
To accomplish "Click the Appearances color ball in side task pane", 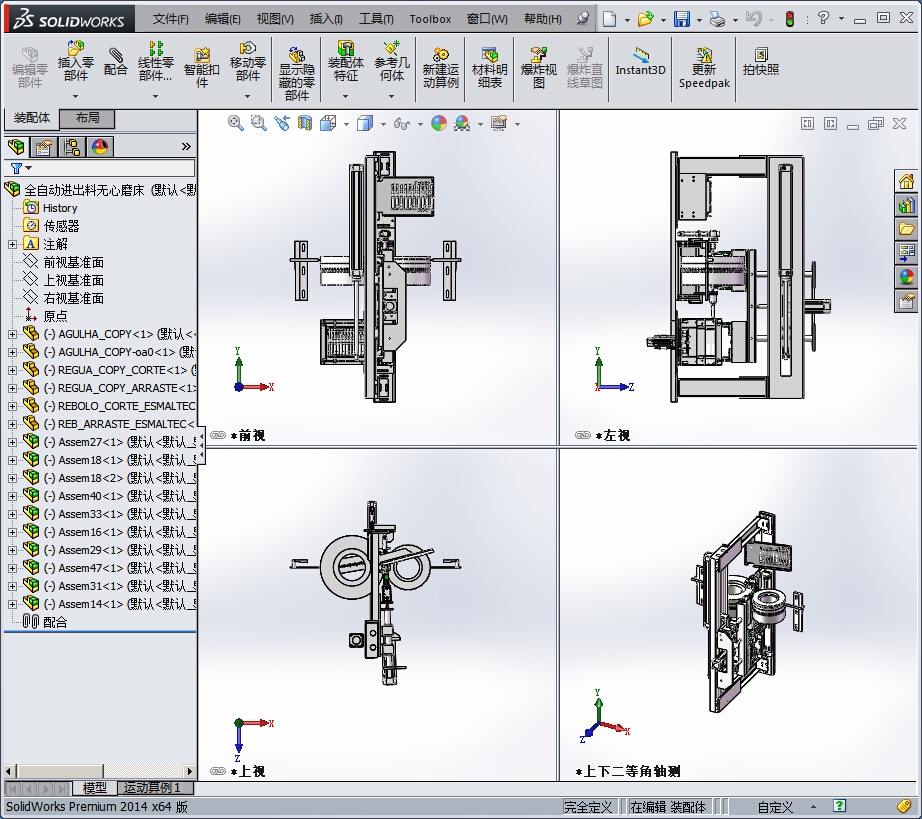I will (x=907, y=277).
